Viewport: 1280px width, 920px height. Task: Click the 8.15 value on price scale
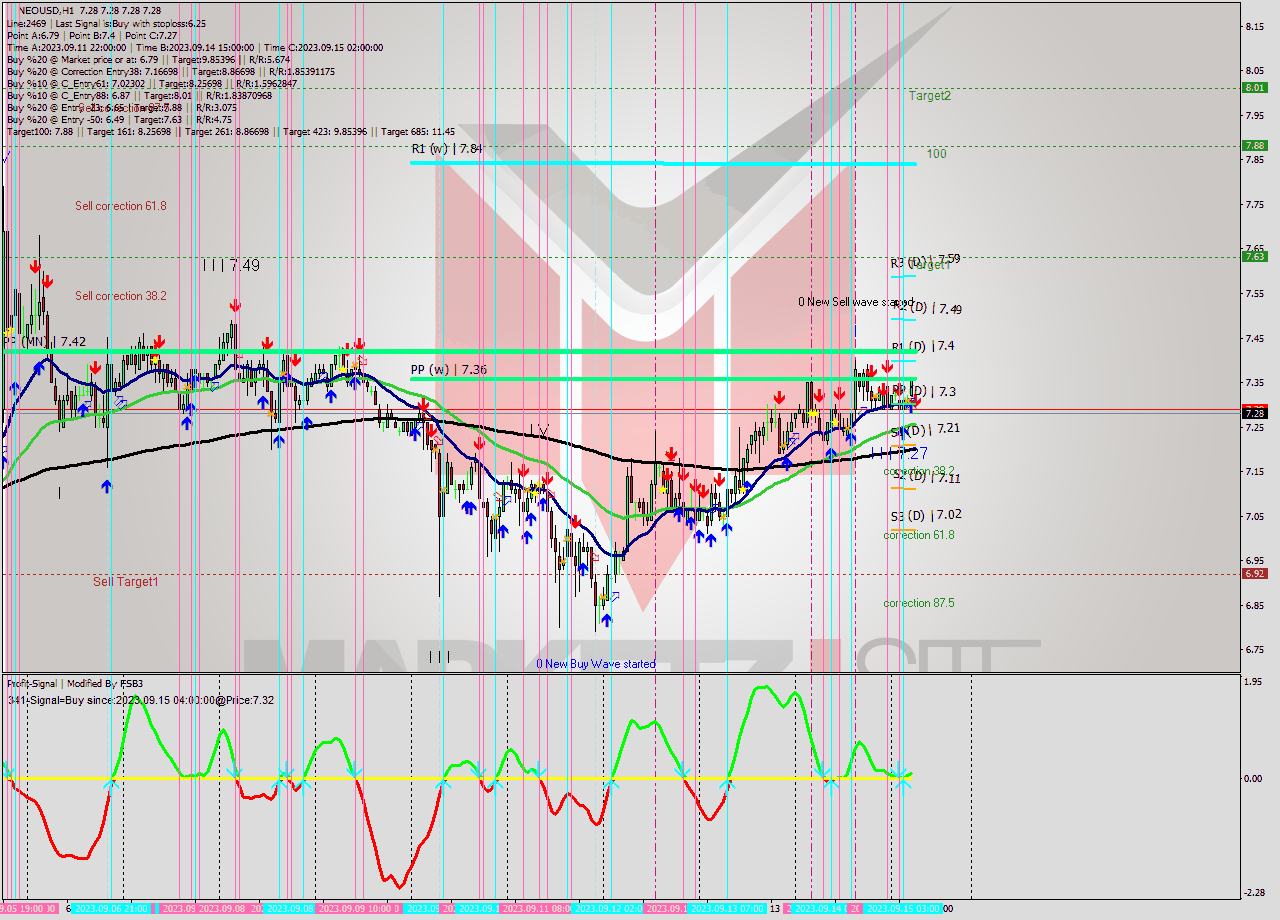coord(1256,26)
